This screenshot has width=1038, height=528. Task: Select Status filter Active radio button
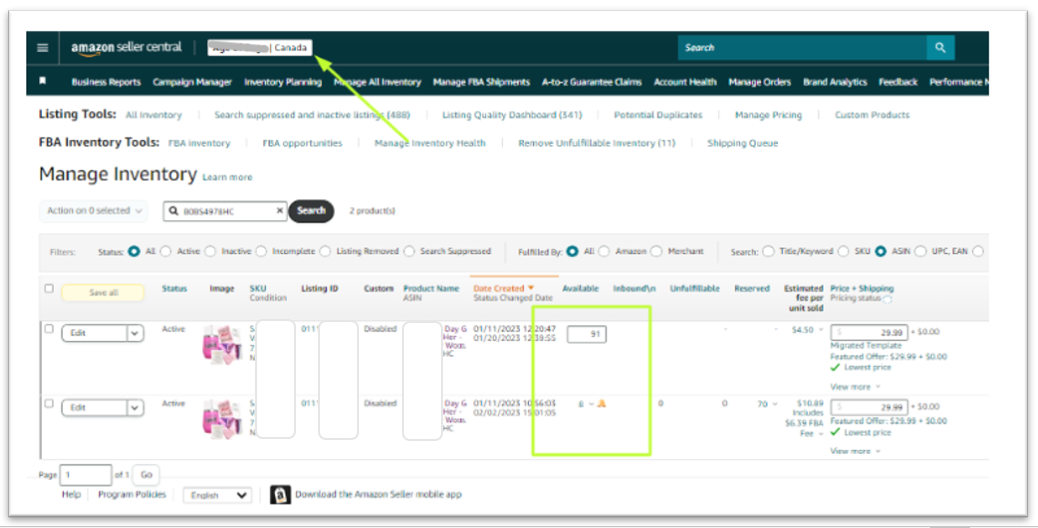165,251
